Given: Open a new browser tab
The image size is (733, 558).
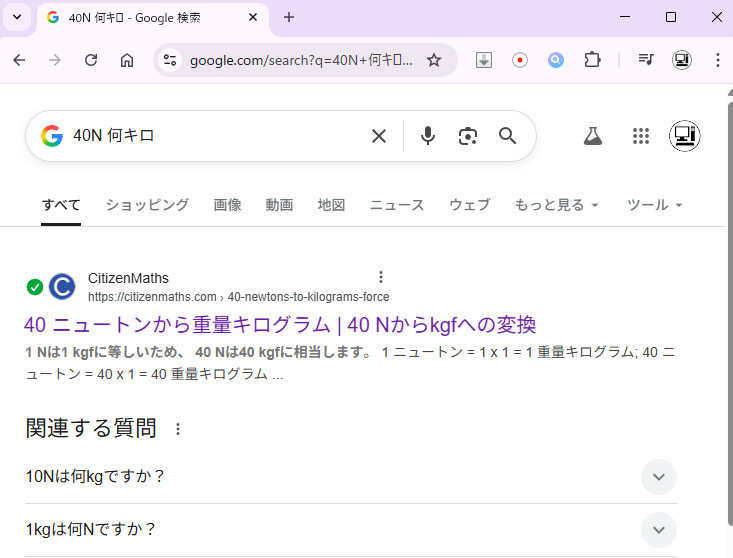Looking at the screenshot, I should click(x=289, y=17).
